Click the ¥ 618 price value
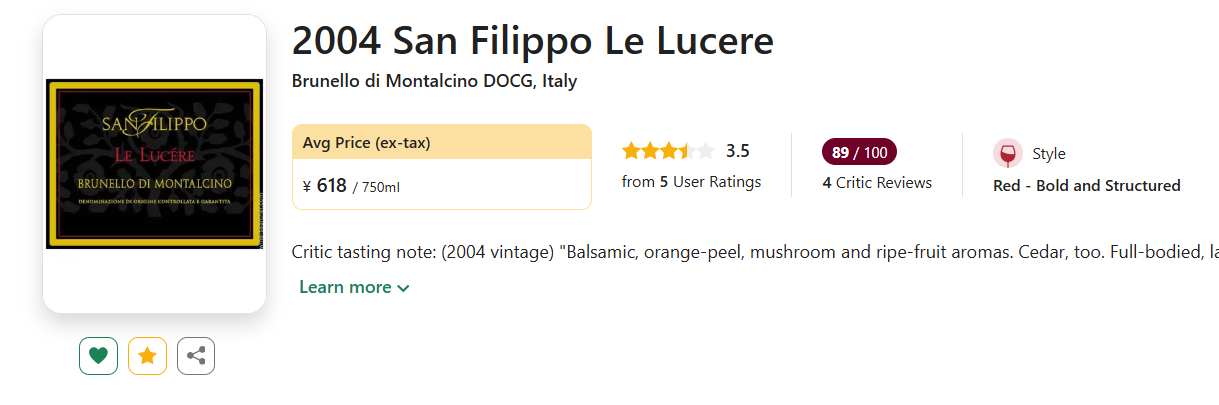 325,185
